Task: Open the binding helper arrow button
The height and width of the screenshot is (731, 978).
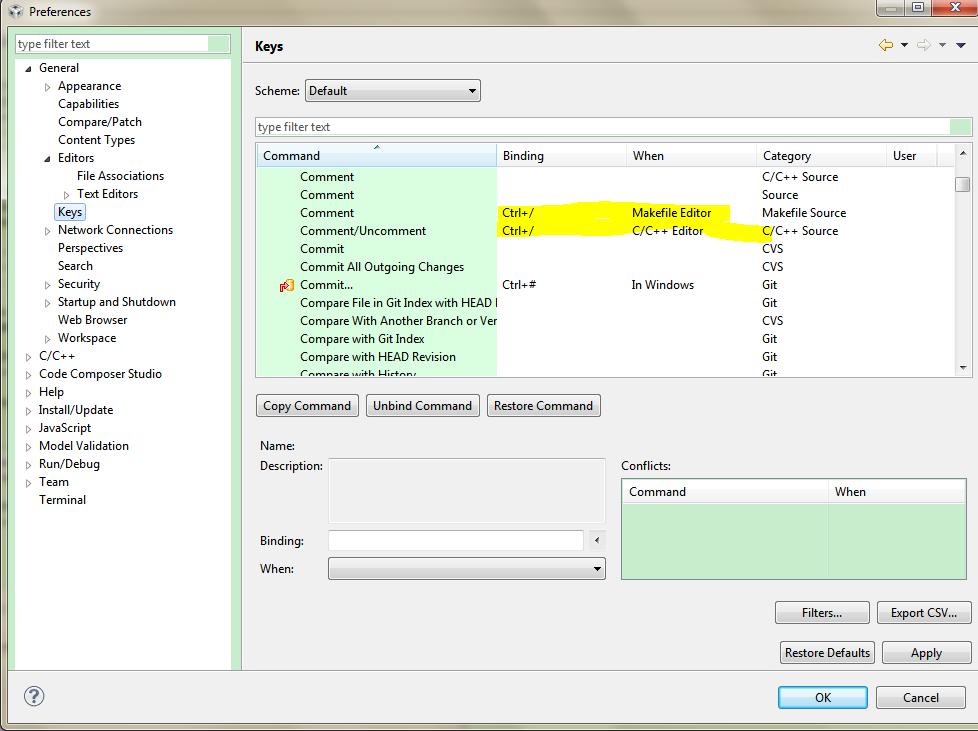Action: point(597,540)
